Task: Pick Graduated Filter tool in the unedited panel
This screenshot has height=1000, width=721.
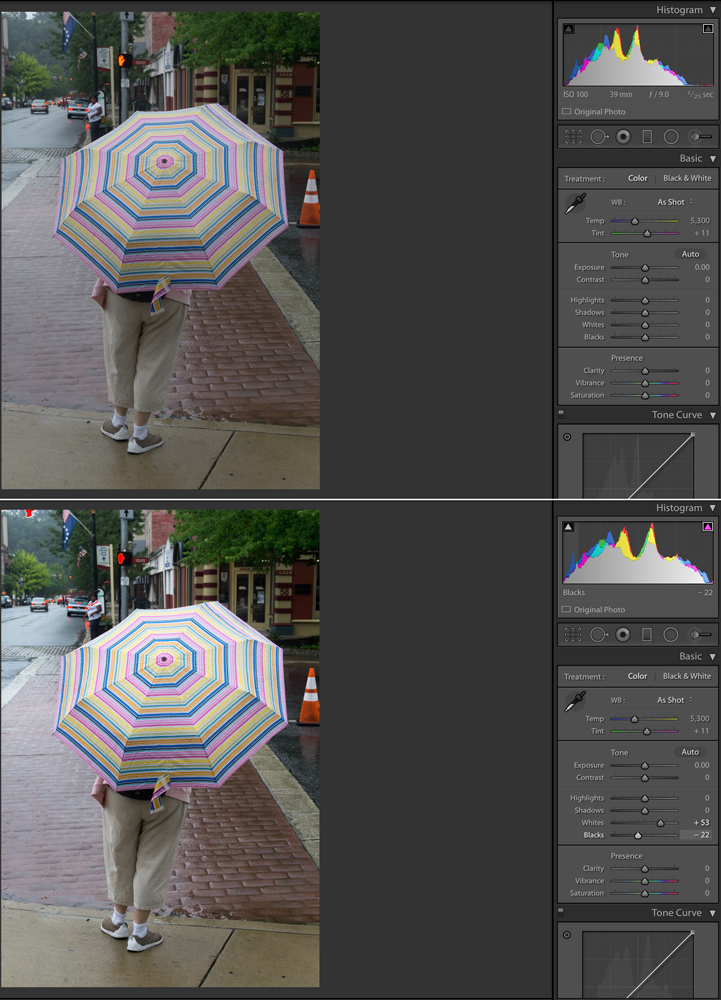Action: (x=647, y=136)
